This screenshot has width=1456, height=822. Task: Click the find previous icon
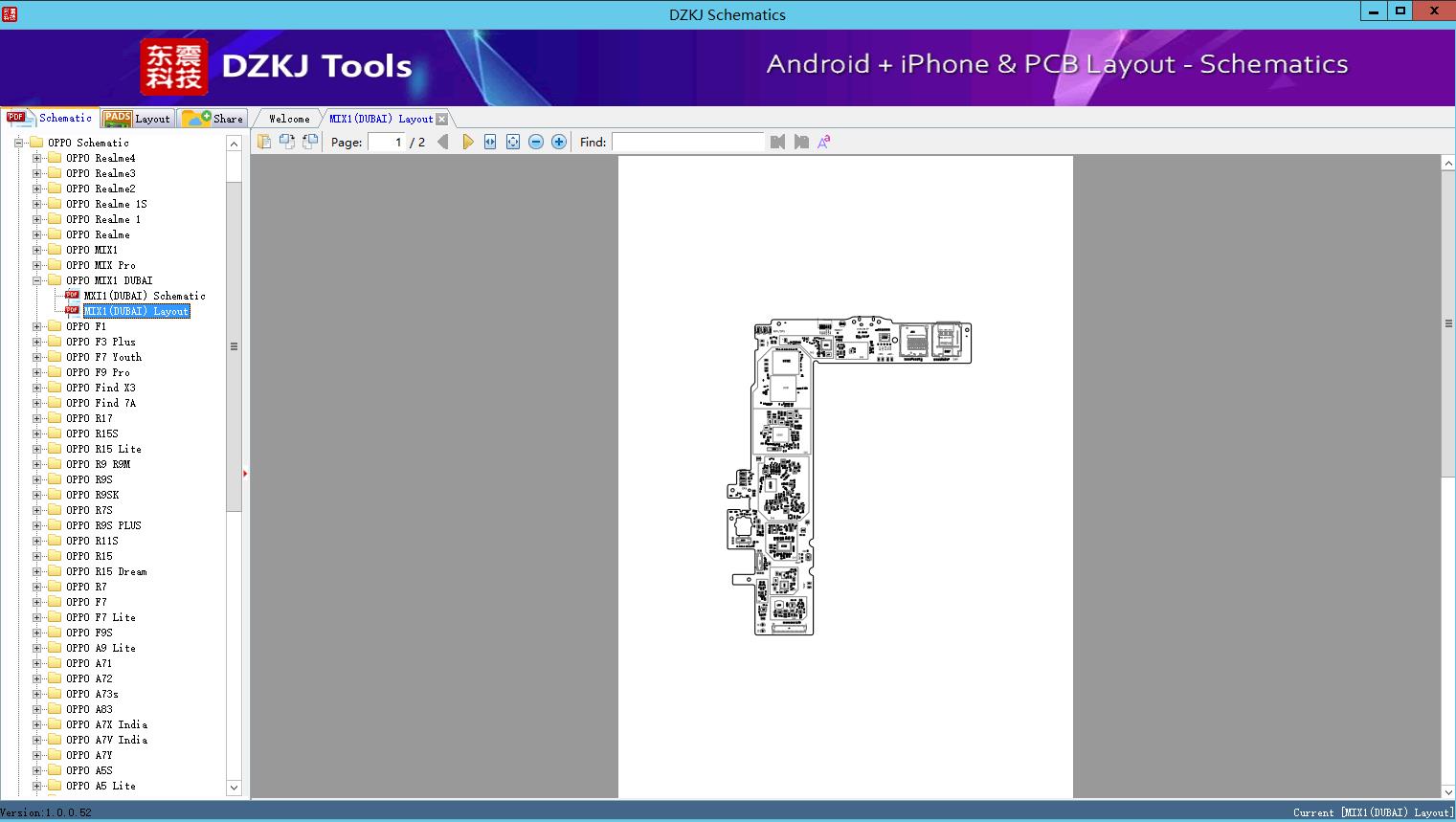coord(777,142)
